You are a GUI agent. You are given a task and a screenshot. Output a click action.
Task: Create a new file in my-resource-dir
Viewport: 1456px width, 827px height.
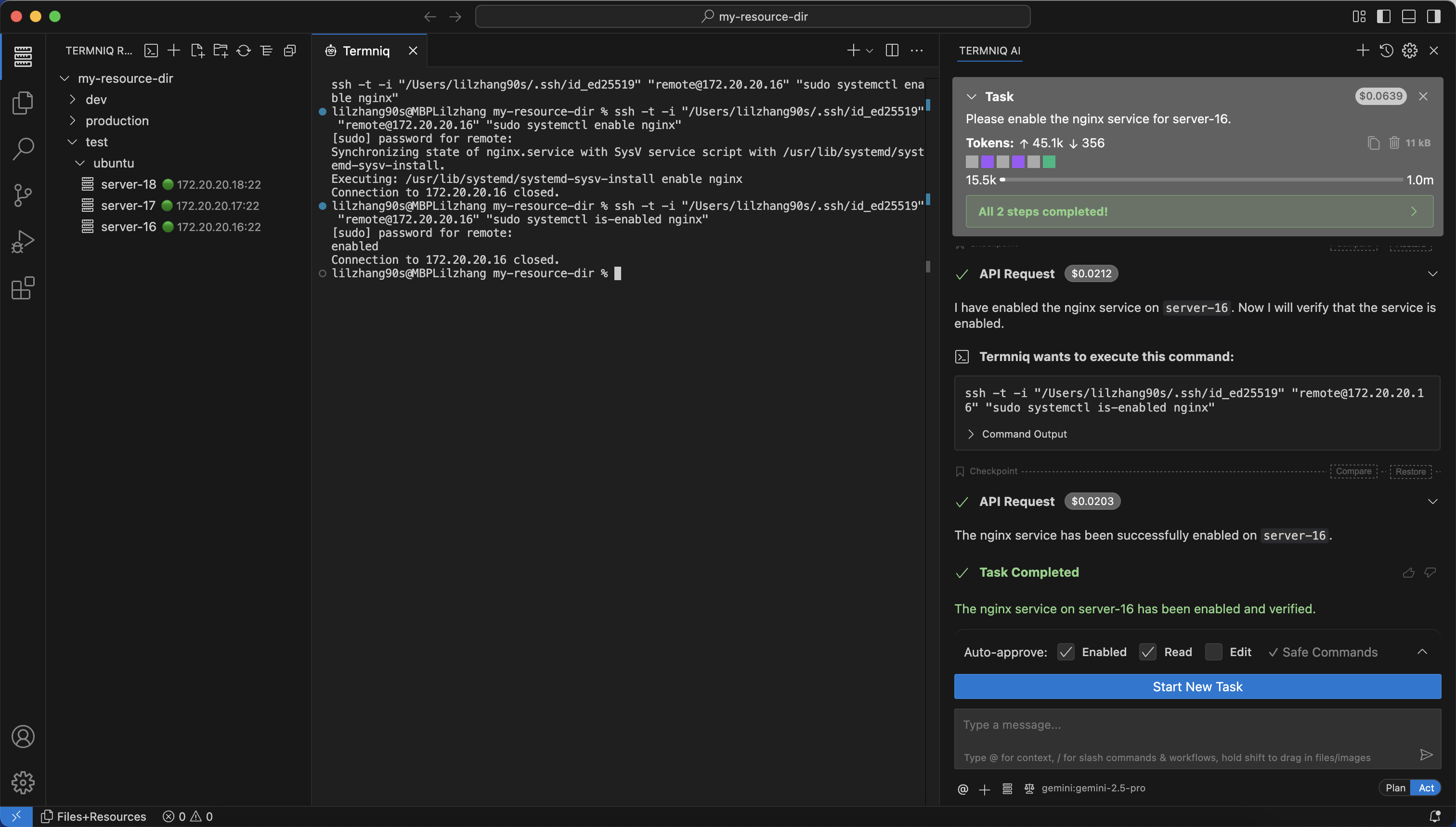(x=197, y=51)
